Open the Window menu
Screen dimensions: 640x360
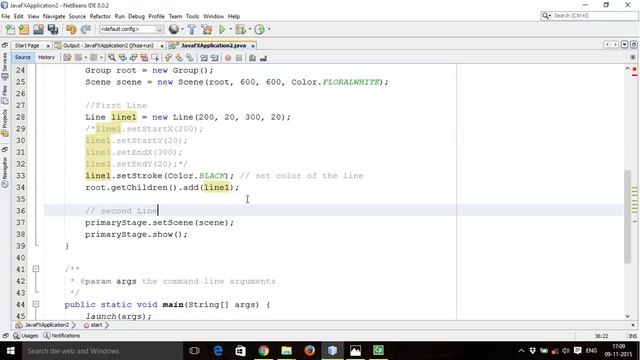213,16
